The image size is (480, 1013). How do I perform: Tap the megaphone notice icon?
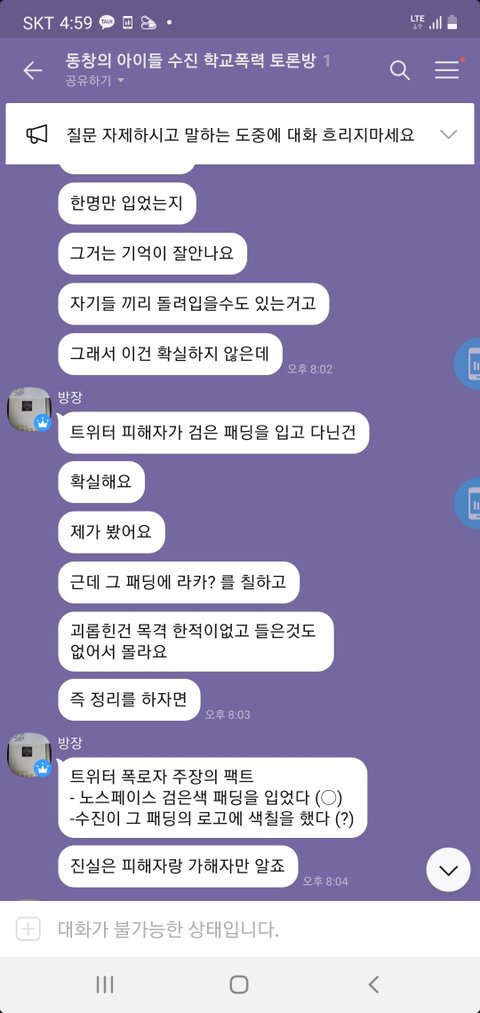pos(37,134)
